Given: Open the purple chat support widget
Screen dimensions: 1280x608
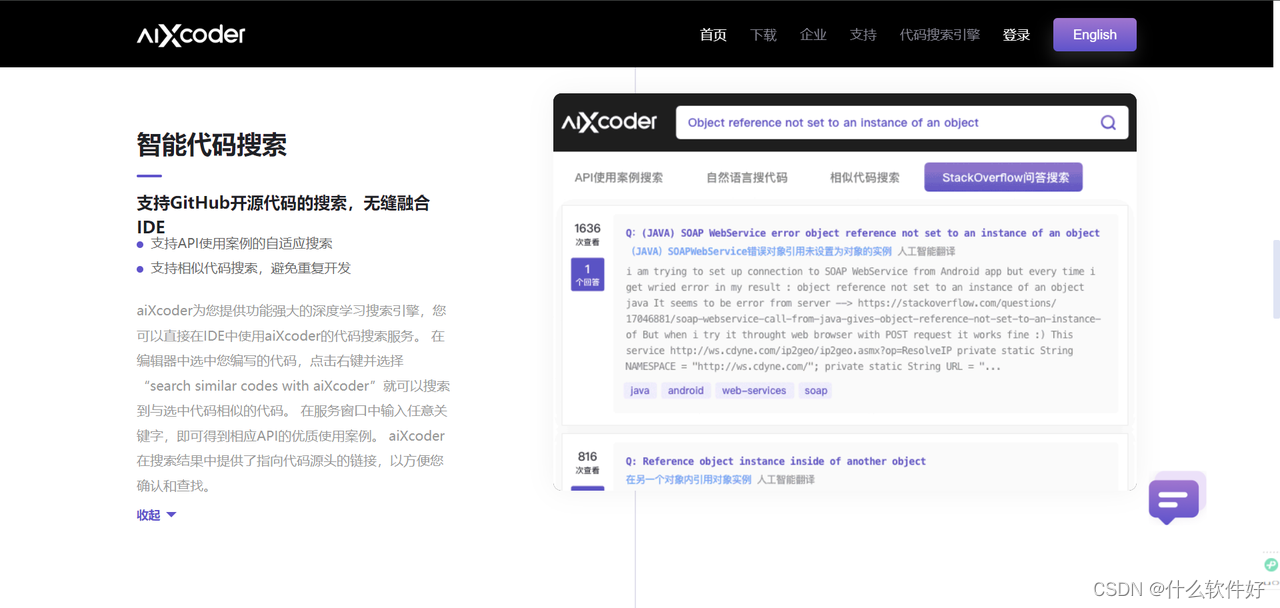Looking at the screenshot, I should click(1176, 499).
